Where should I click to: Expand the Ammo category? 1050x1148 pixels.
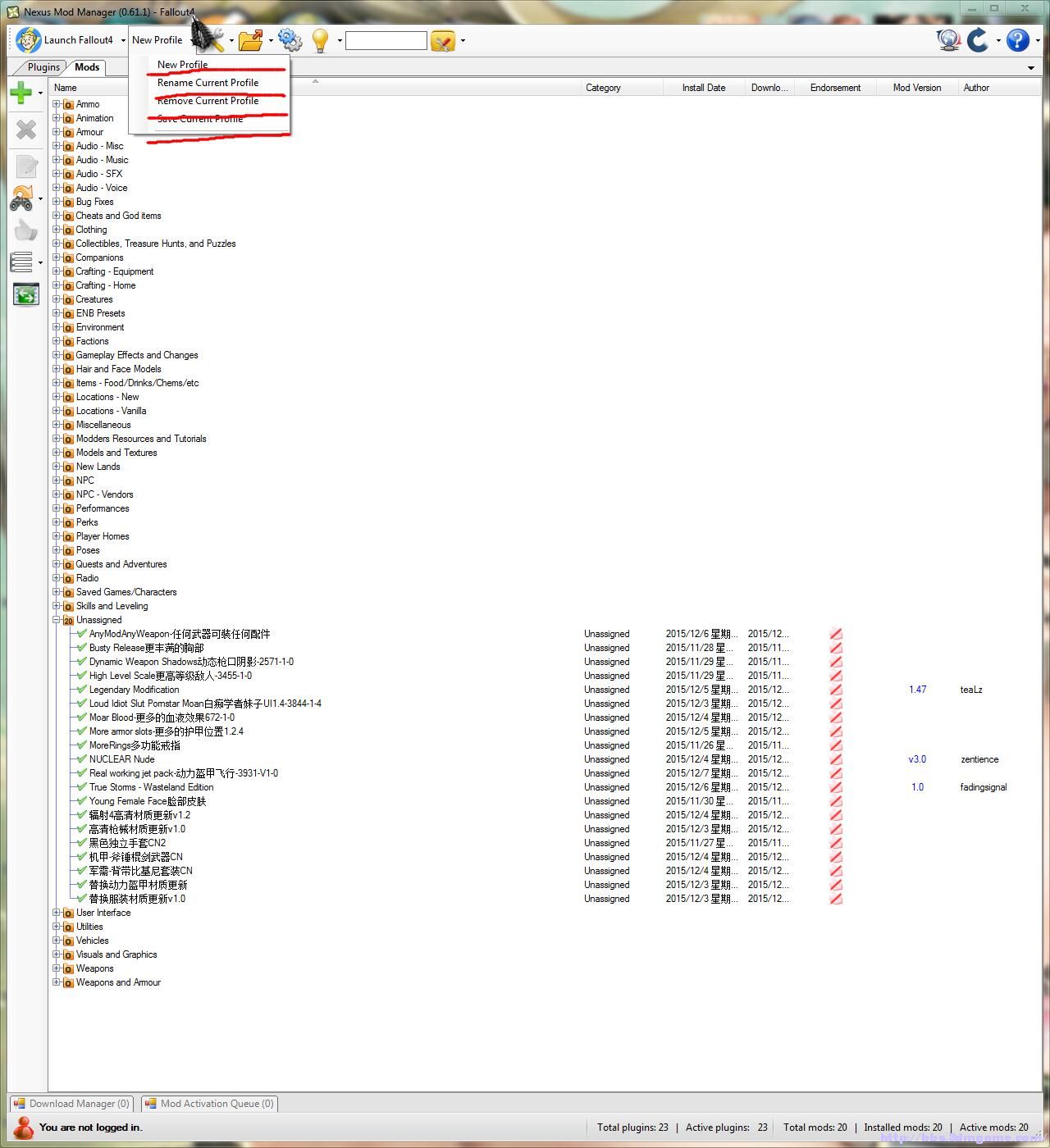click(x=57, y=104)
